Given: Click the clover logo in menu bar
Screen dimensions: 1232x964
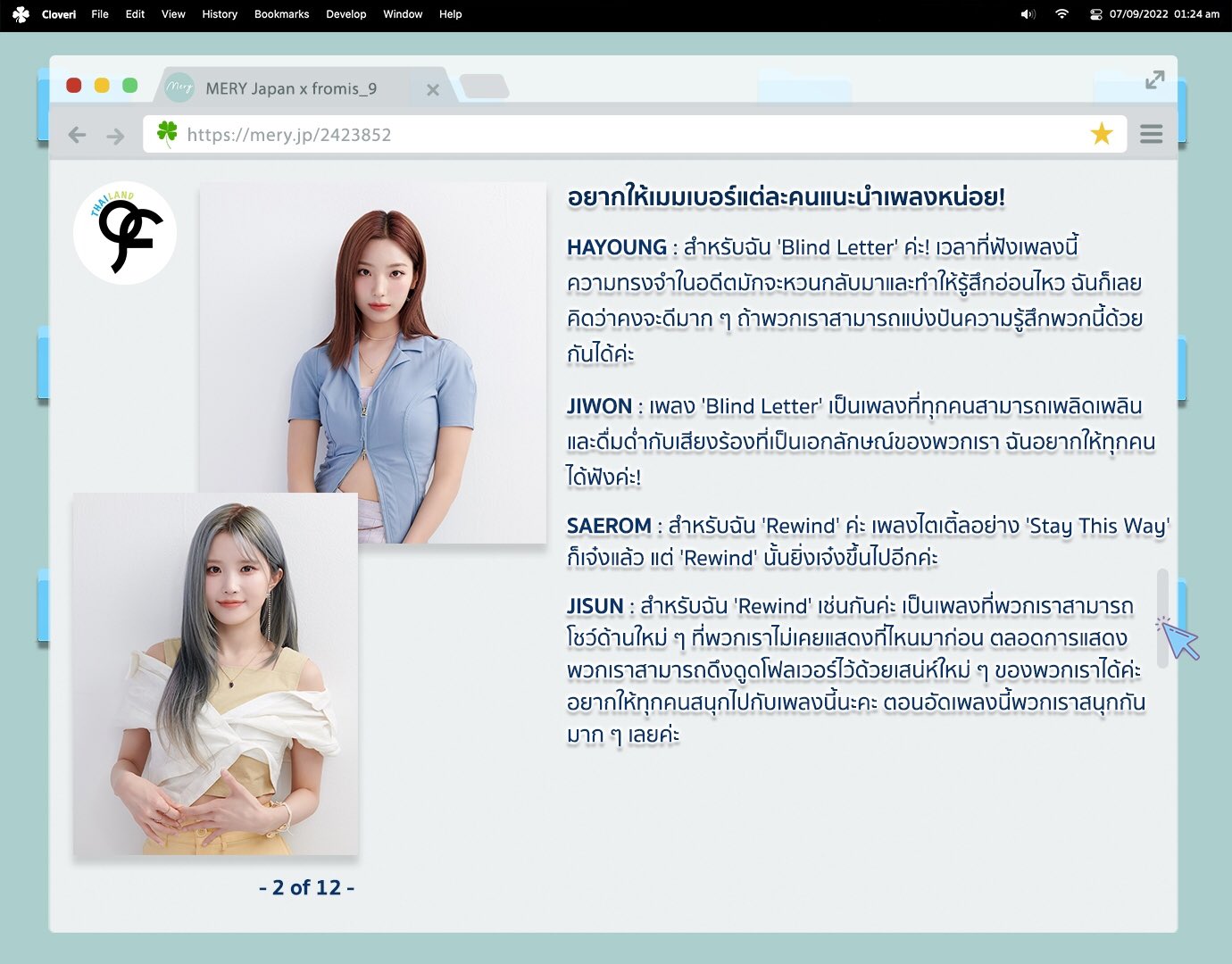Looking at the screenshot, I should [x=21, y=14].
